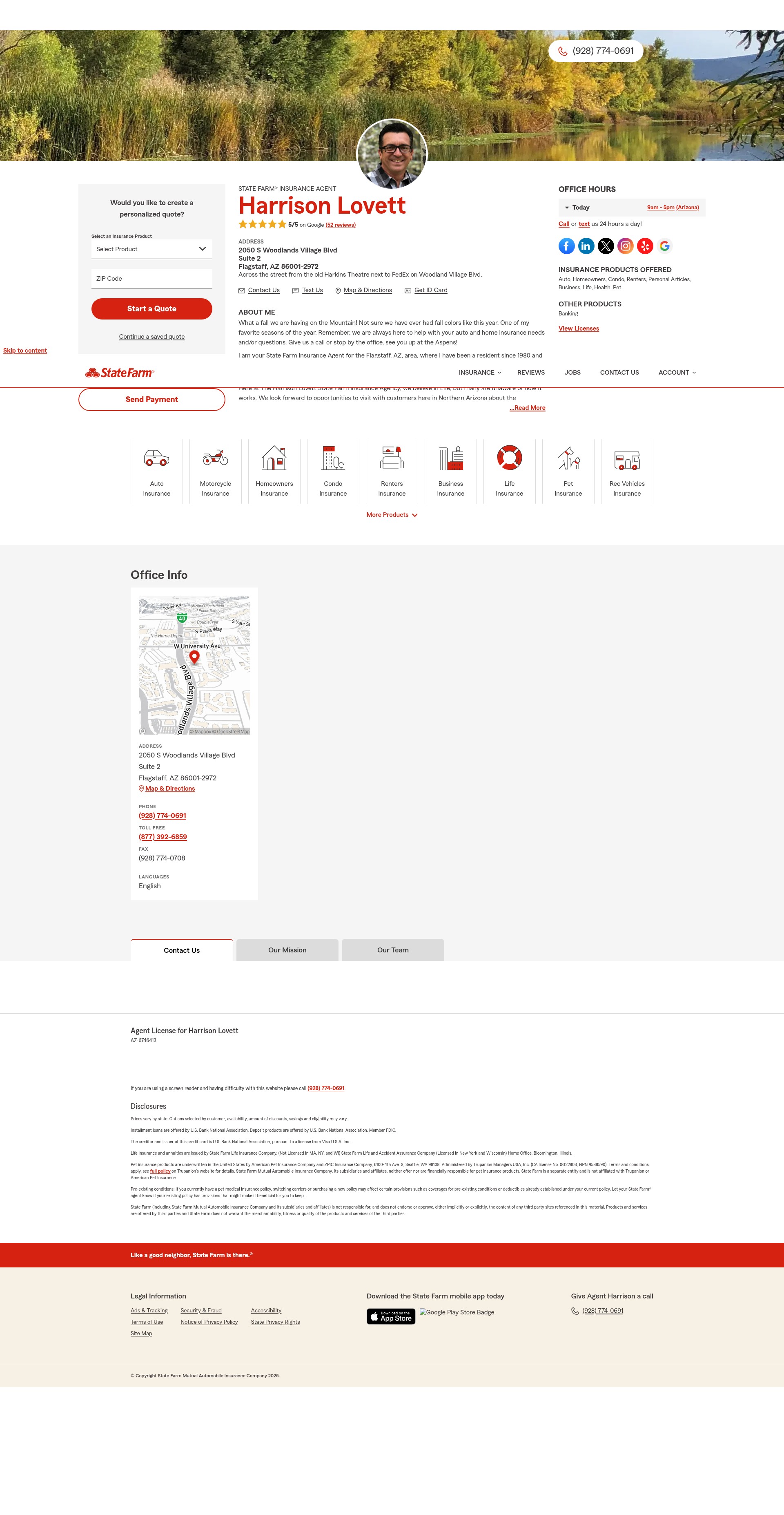Click the office location map thumbnail

pos(194,665)
